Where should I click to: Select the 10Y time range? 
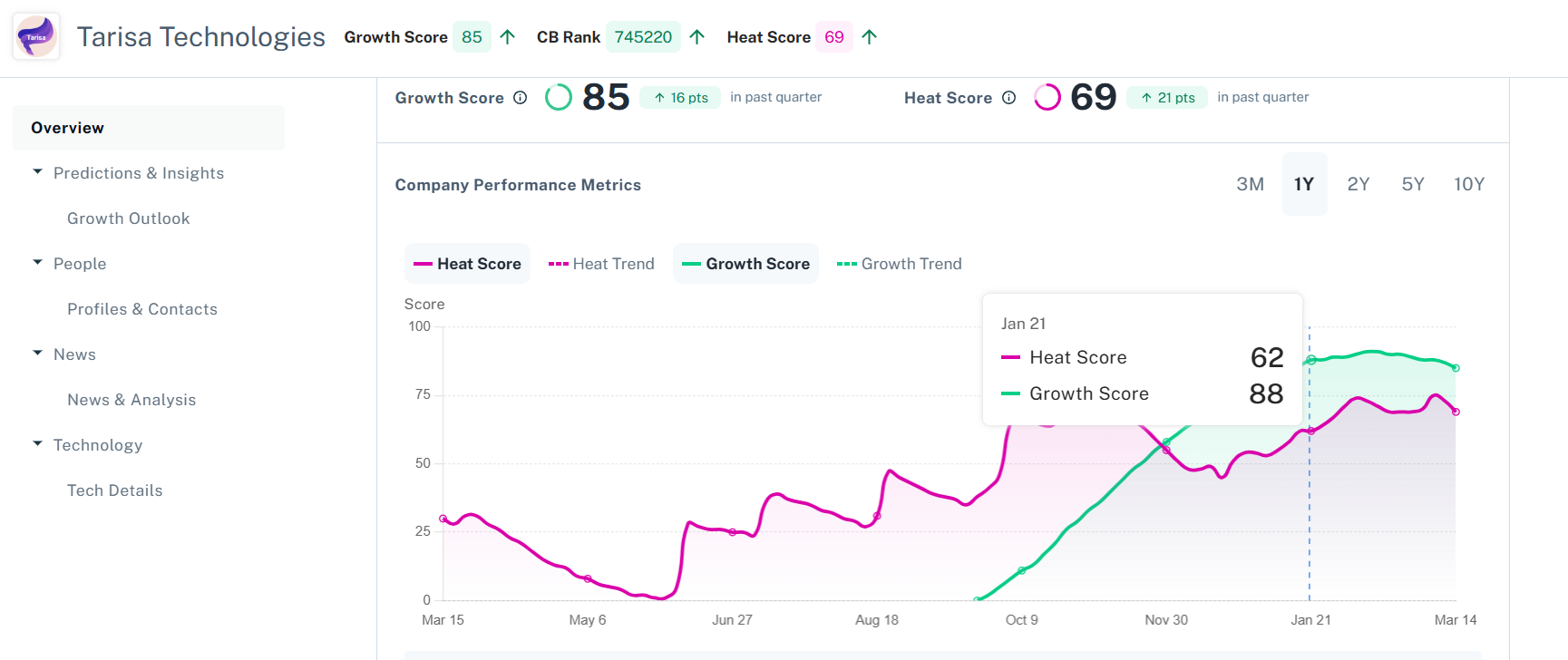[x=1469, y=184]
